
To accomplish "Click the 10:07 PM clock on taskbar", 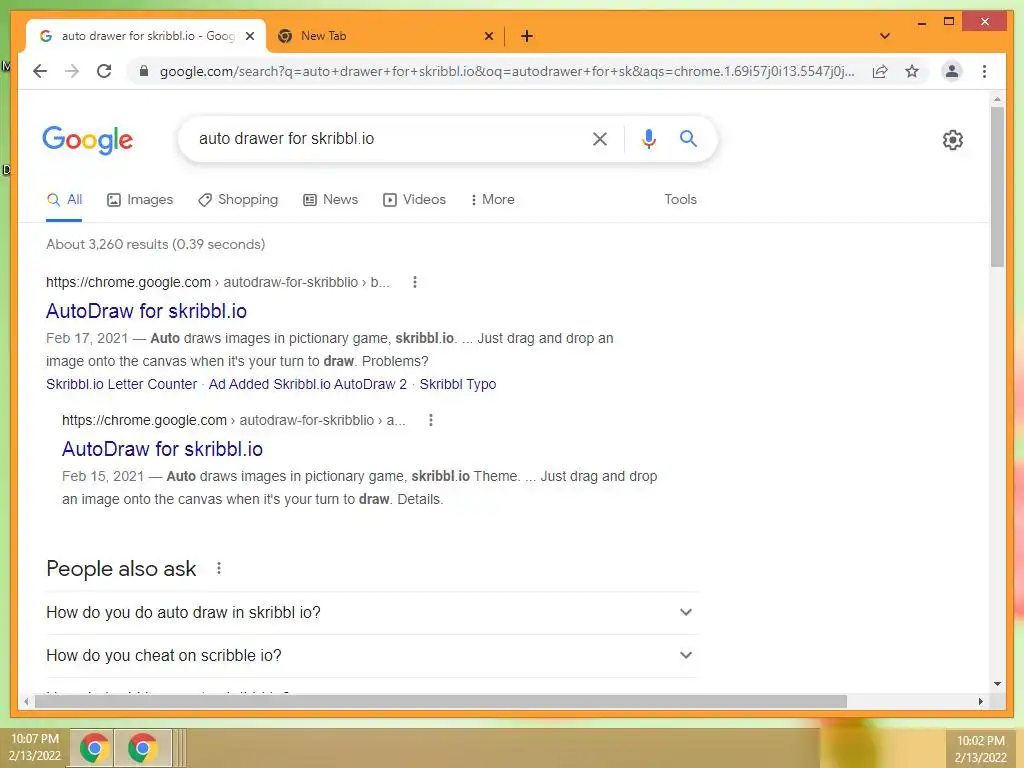I will pyautogui.click(x=35, y=747).
